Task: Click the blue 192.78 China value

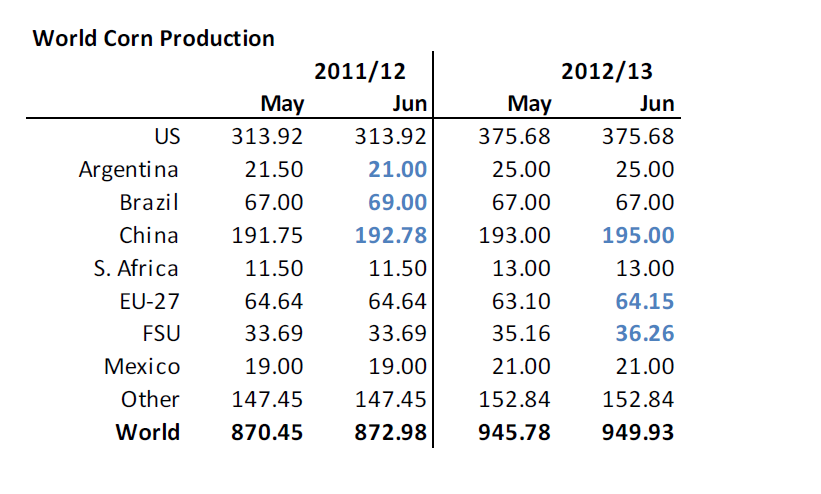Action: [x=391, y=236]
